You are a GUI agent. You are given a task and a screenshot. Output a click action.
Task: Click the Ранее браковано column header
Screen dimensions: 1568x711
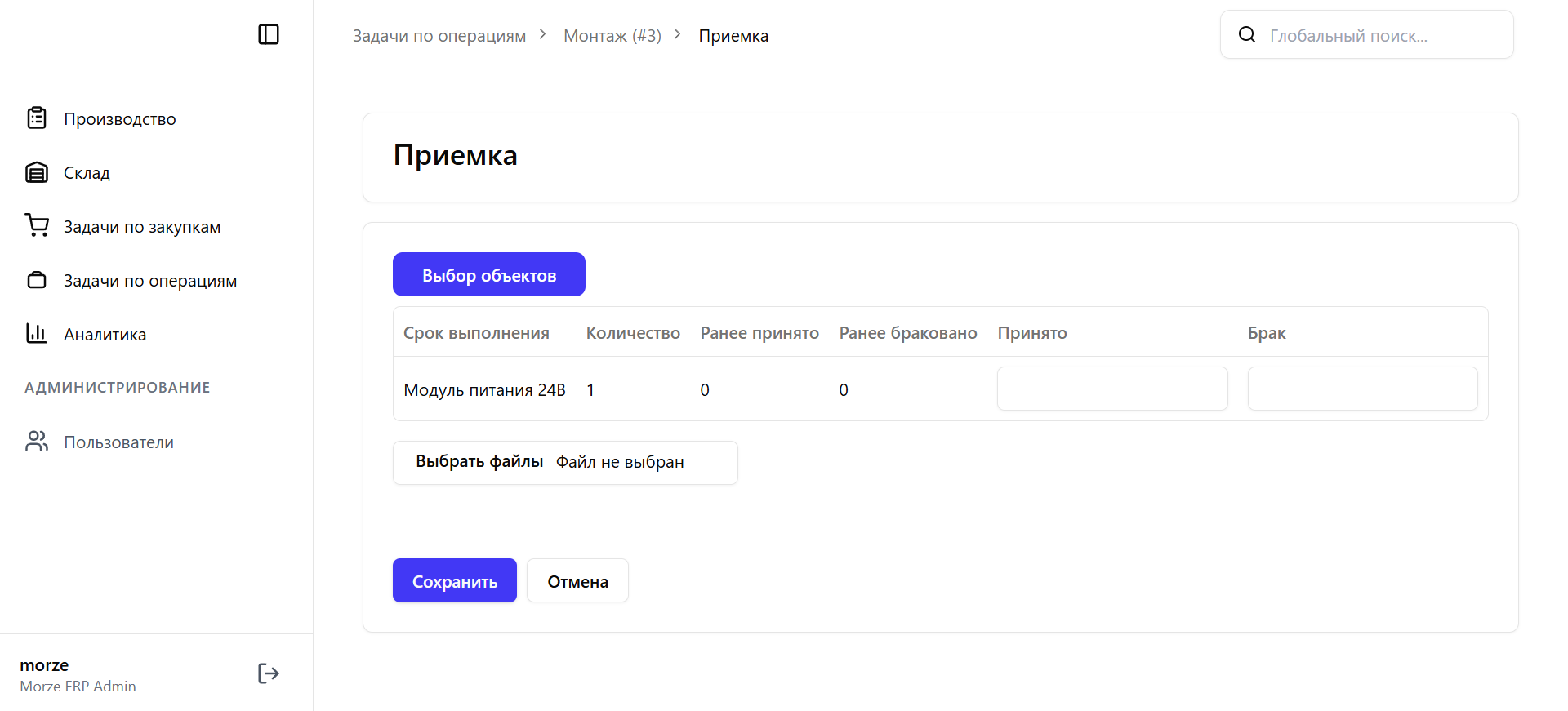pos(908,333)
